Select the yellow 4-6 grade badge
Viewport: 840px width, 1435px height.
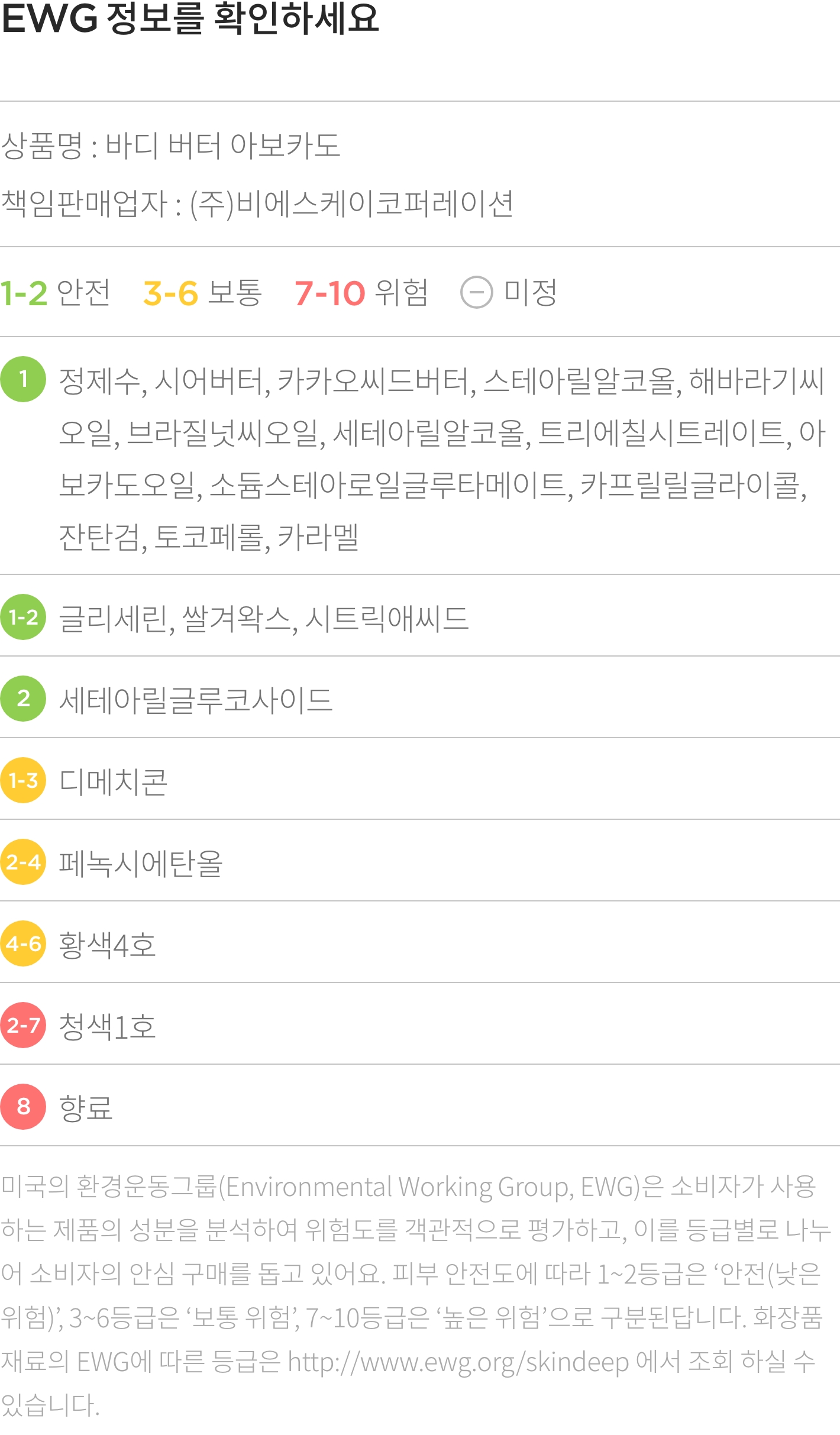[23, 943]
